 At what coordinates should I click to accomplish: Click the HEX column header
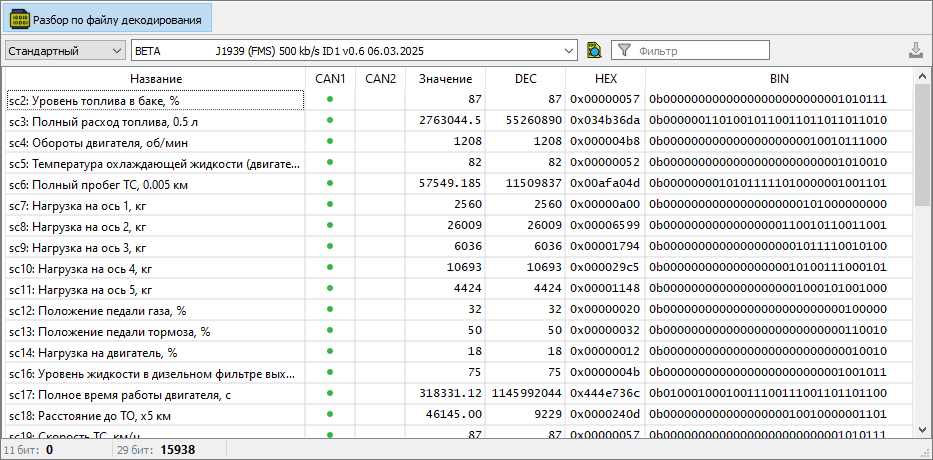point(605,78)
